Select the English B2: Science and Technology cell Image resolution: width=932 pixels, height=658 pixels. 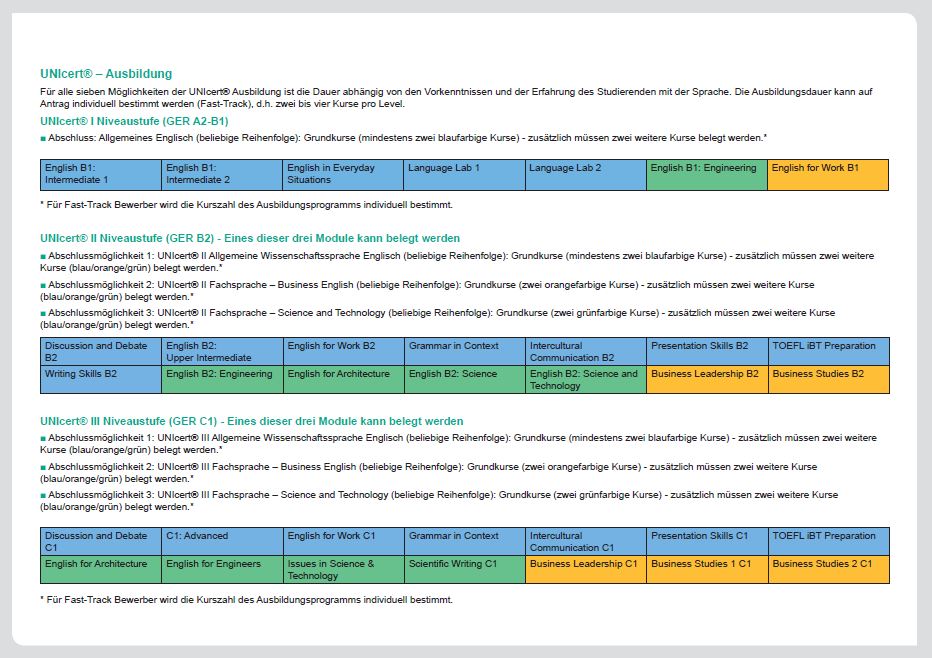pyautogui.click(x=586, y=379)
